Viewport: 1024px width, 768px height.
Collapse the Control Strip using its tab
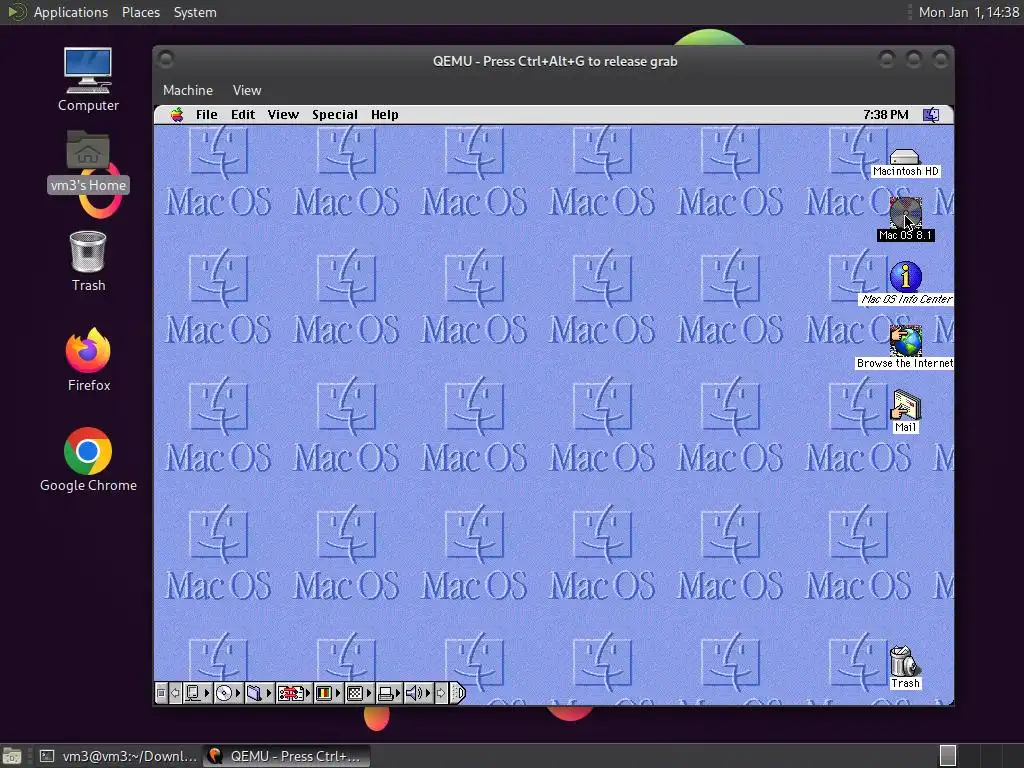[x=458, y=693]
